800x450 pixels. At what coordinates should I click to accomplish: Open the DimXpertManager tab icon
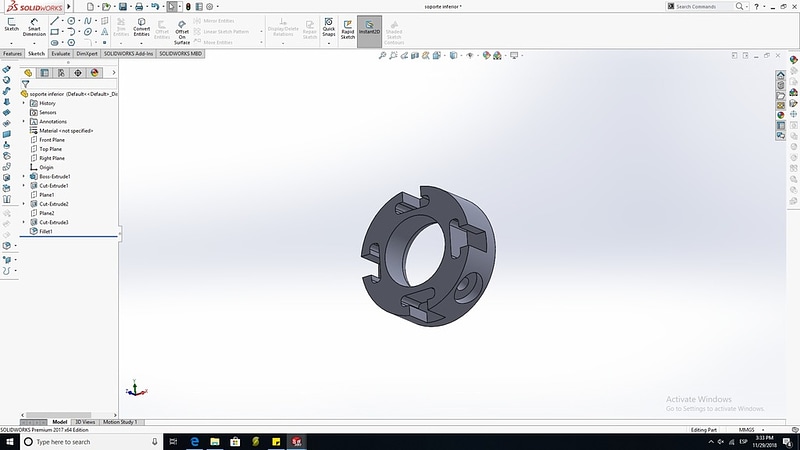78,73
